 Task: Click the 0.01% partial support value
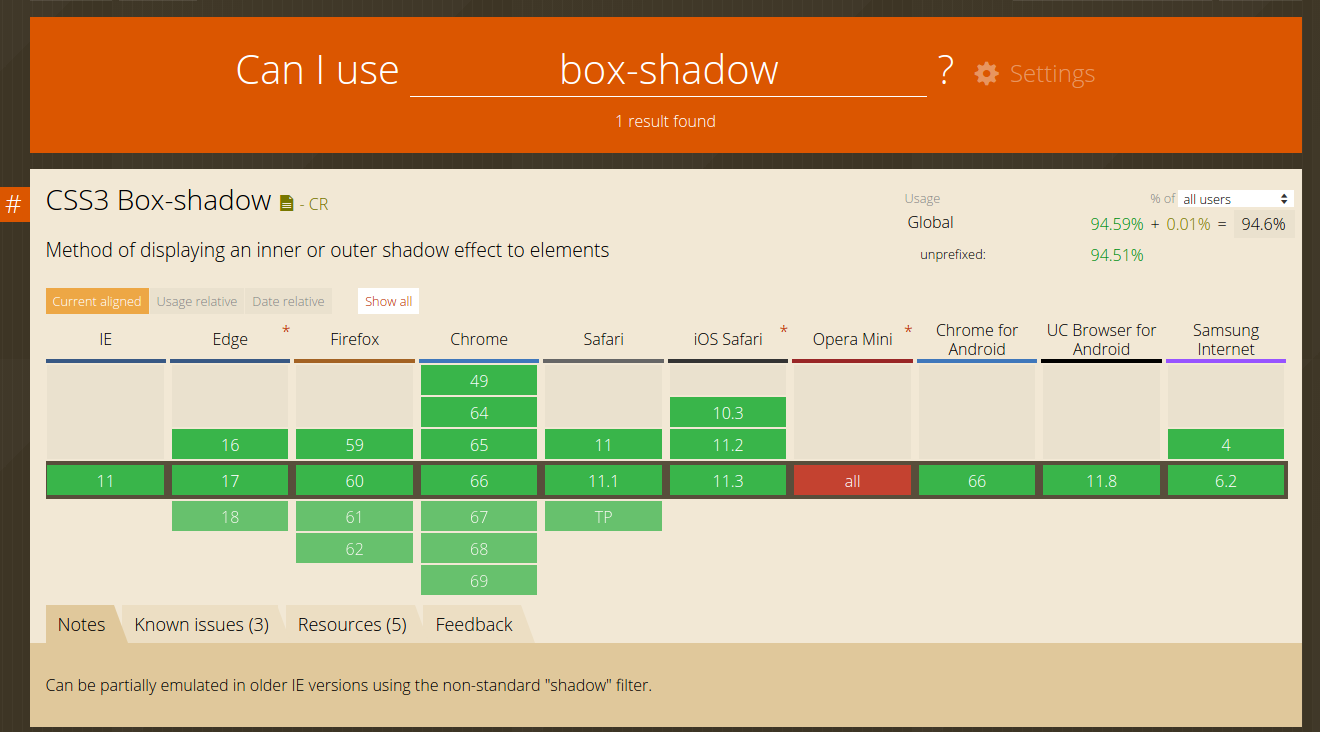[x=1187, y=224]
